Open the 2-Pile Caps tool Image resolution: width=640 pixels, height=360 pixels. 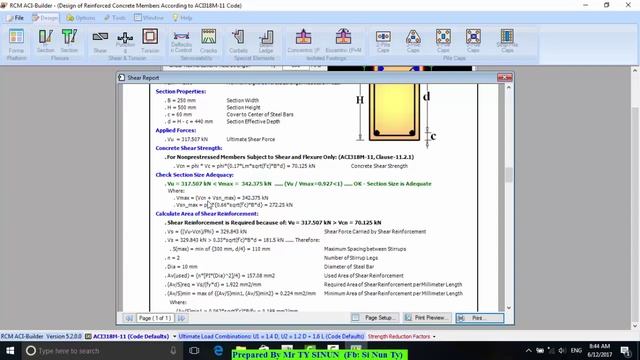tap(383, 41)
